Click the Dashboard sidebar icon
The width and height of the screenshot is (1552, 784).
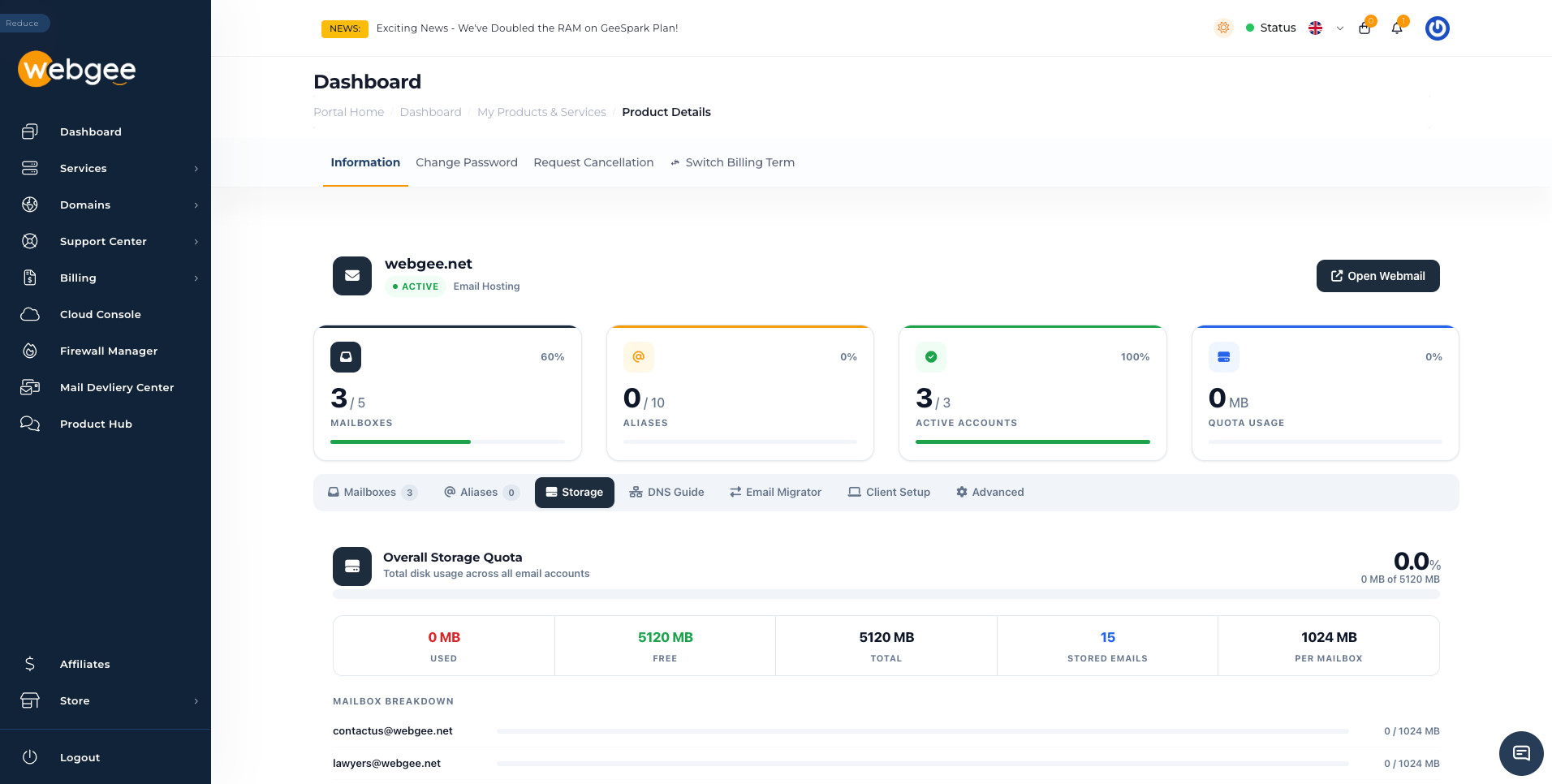(x=30, y=131)
